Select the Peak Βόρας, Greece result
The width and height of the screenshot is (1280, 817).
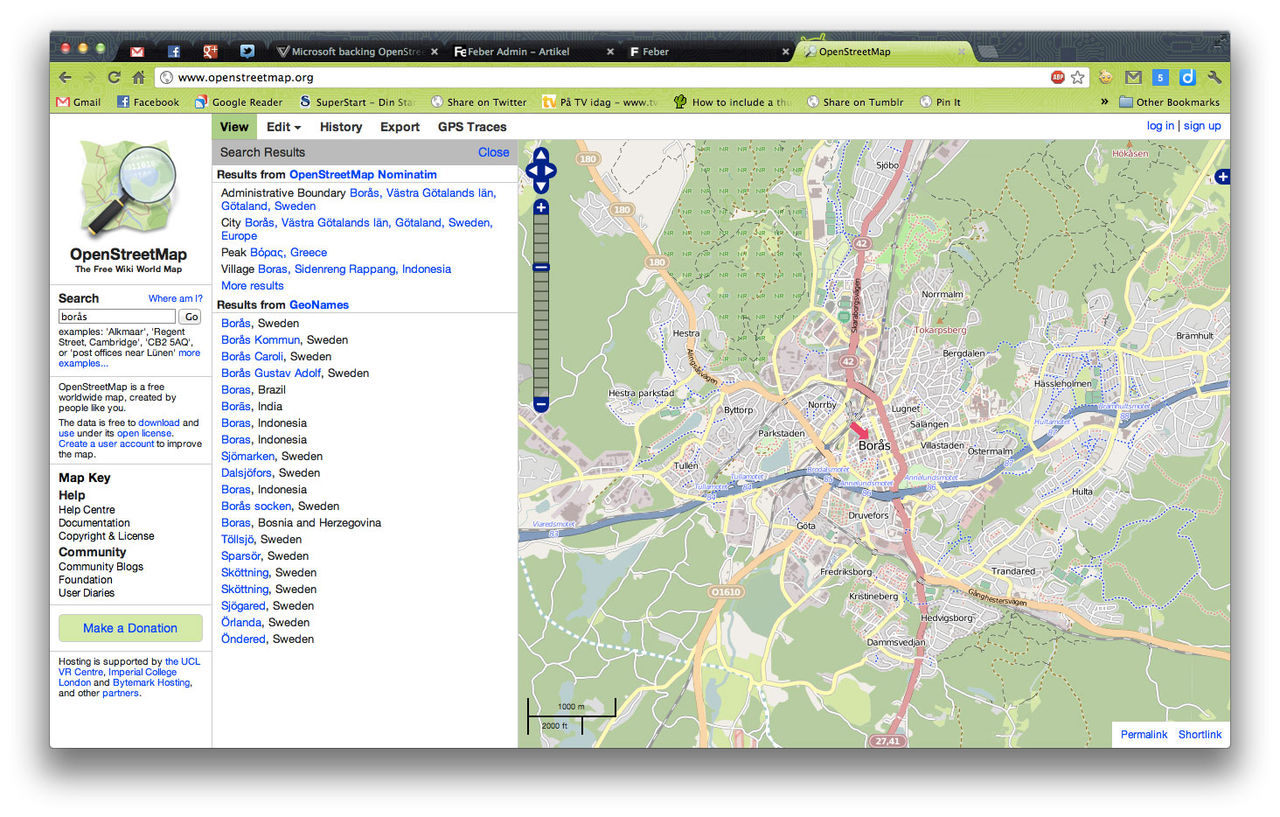(288, 252)
